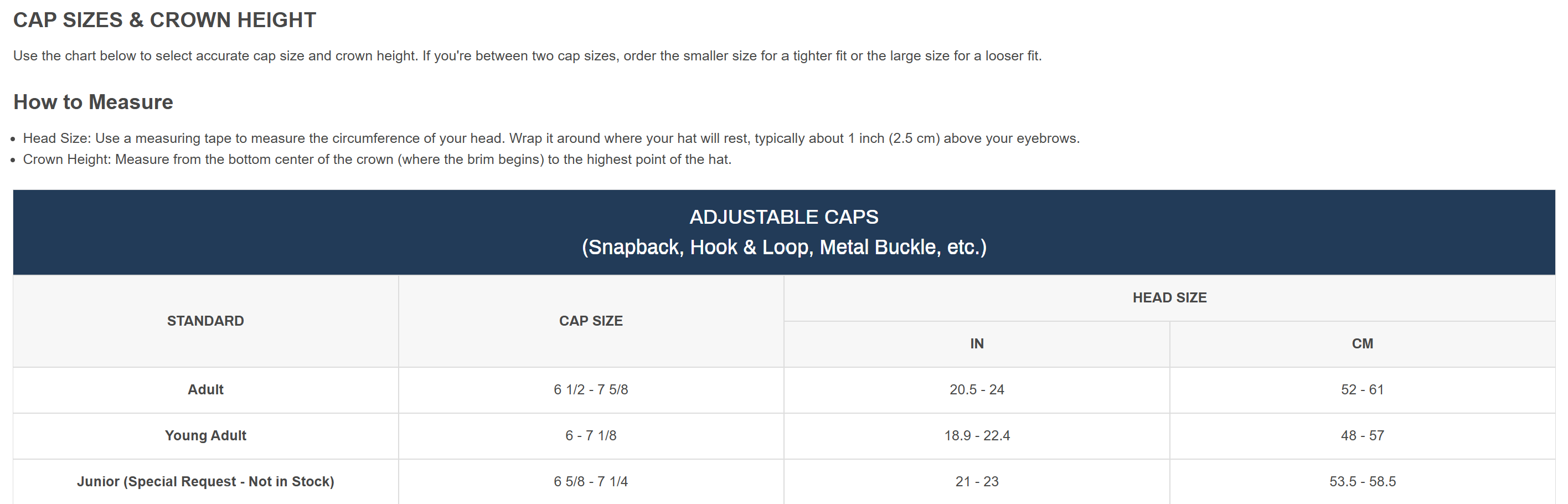Click Young Adult inches value '18.9 - 22.4'
The image size is (1568, 504).
(976, 436)
